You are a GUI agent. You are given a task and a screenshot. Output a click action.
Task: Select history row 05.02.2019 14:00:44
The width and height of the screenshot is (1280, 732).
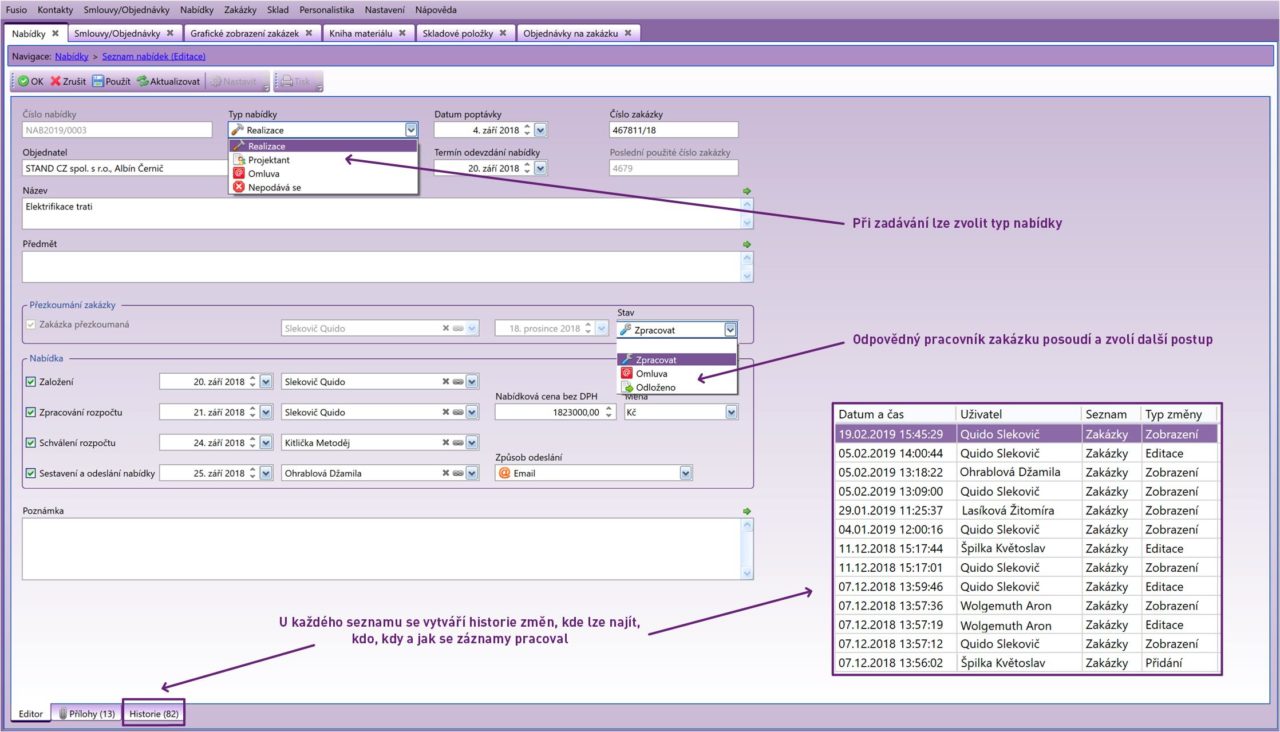click(x=1026, y=453)
